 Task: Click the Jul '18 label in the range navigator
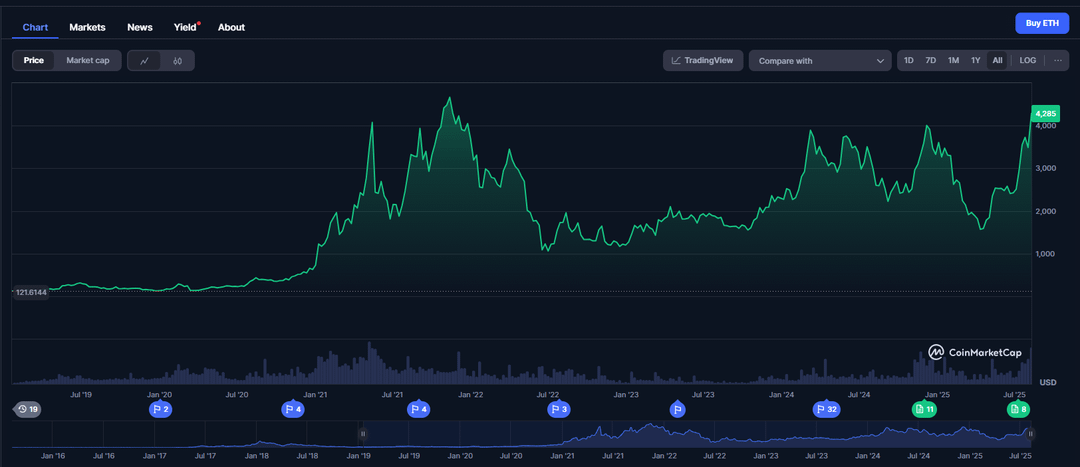(307, 456)
